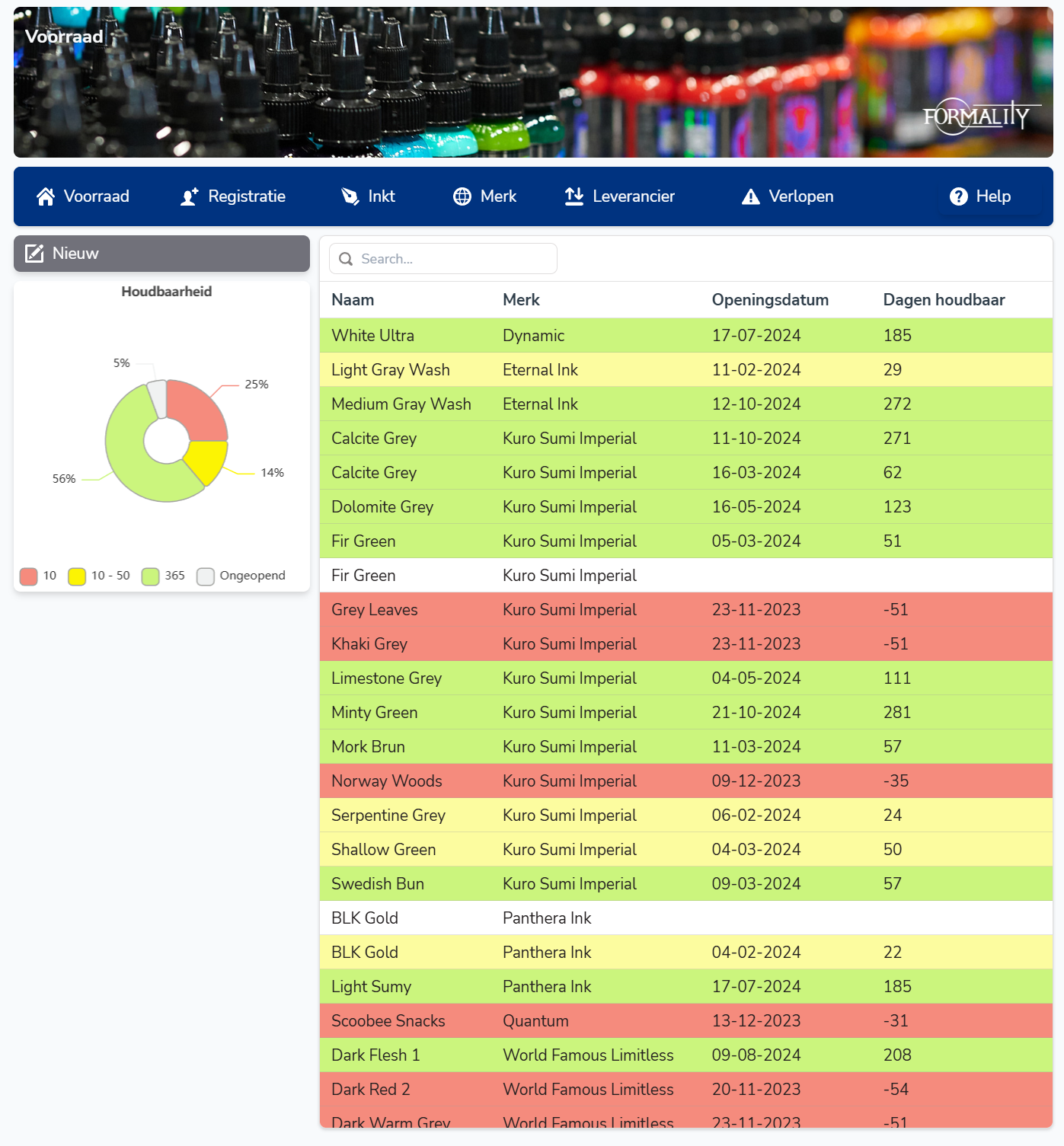Select the White Ultra row
This screenshot has height=1146, width=1064.
pyautogui.click(x=685, y=336)
